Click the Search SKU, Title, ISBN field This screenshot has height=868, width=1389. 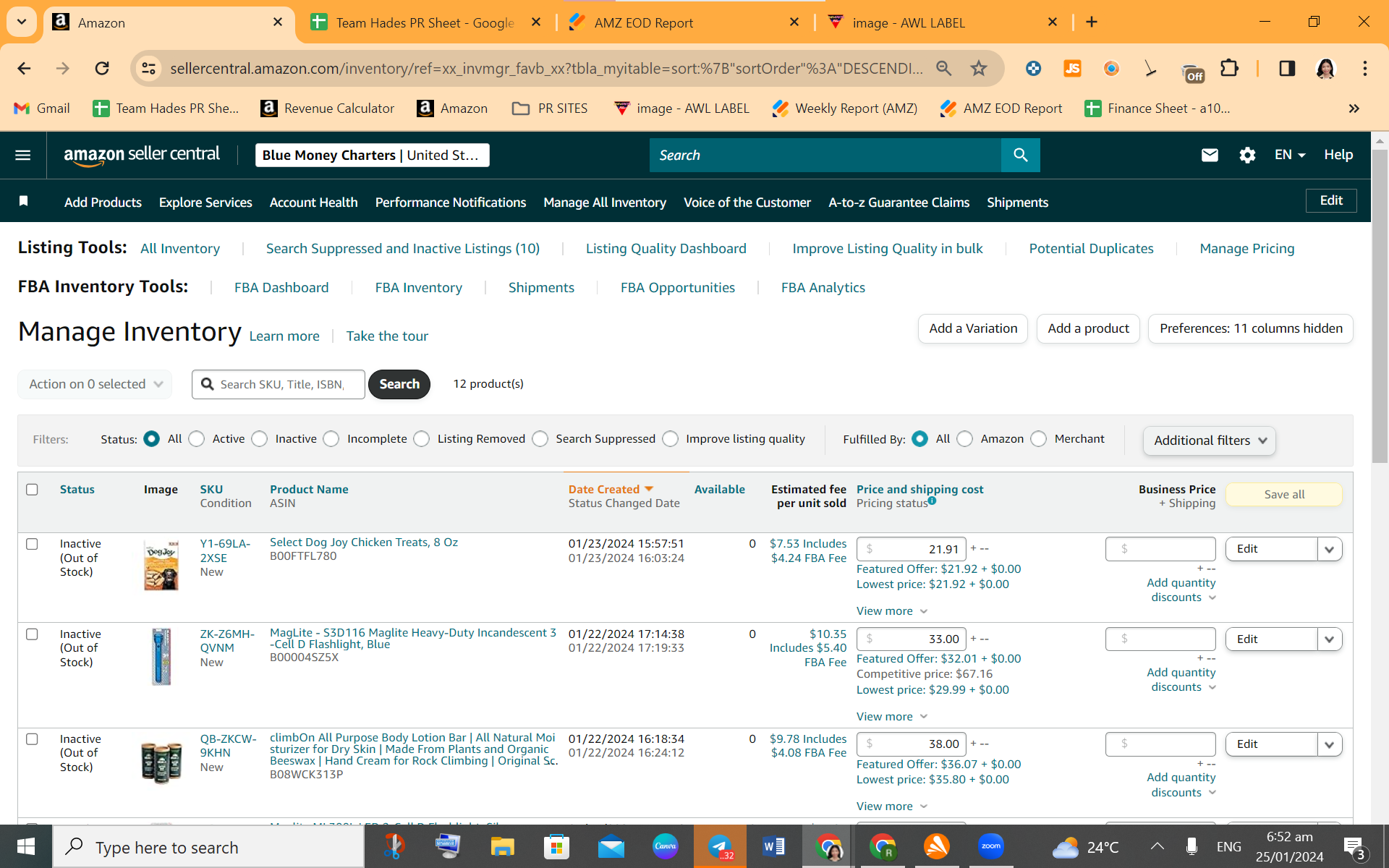[x=279, y=384]
